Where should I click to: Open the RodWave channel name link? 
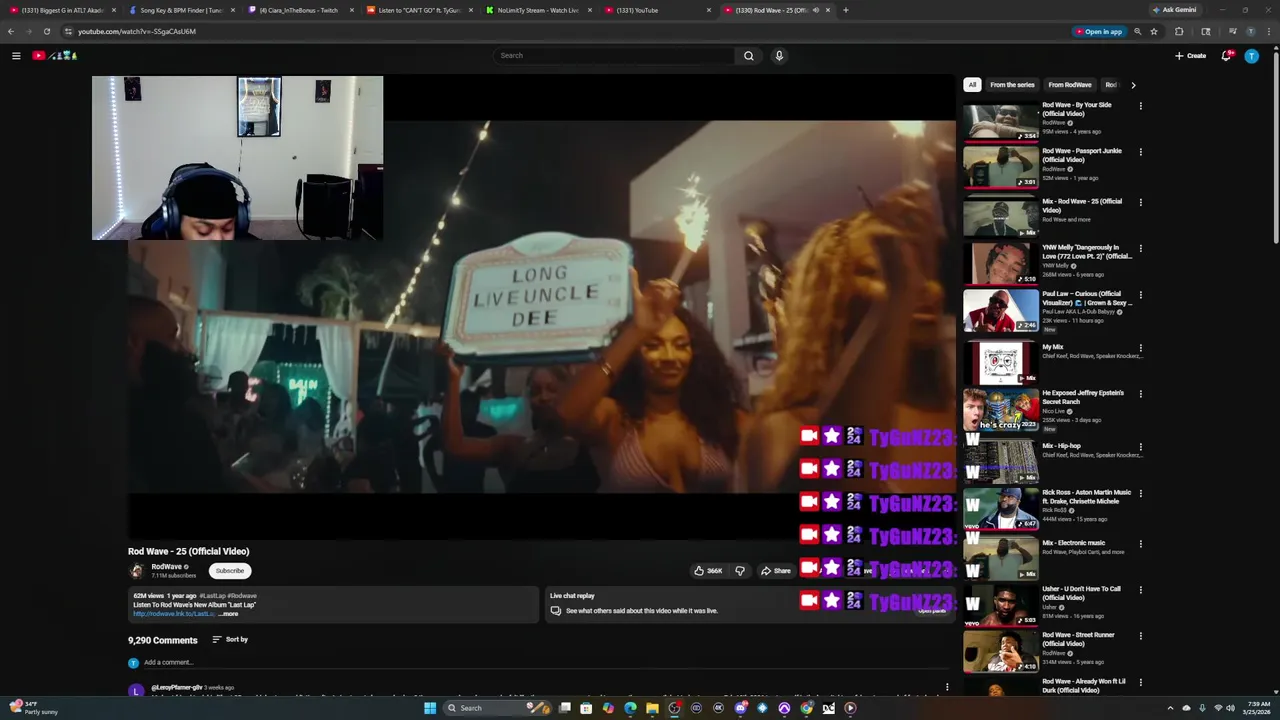pyautogui.click(x=166, y=567)
